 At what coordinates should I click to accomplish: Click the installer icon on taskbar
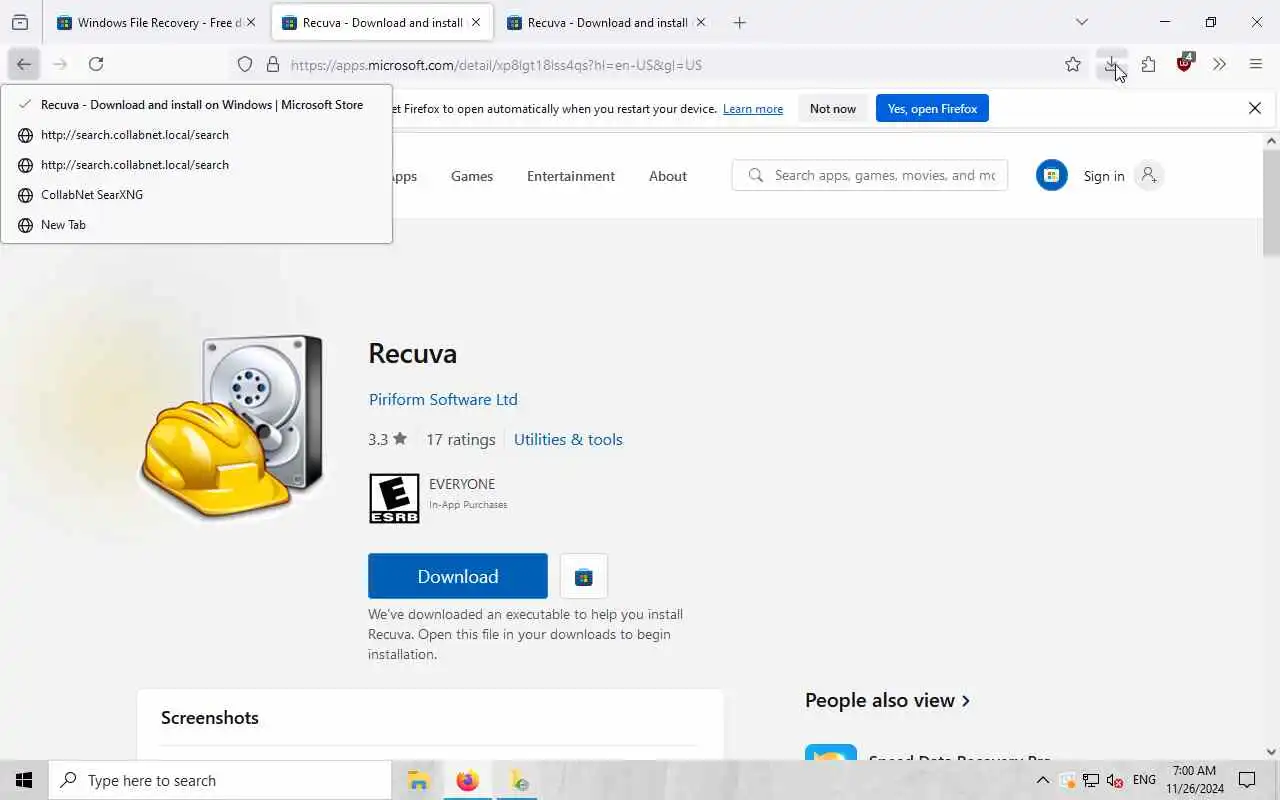pyautogui.click(x=518, y=780)
